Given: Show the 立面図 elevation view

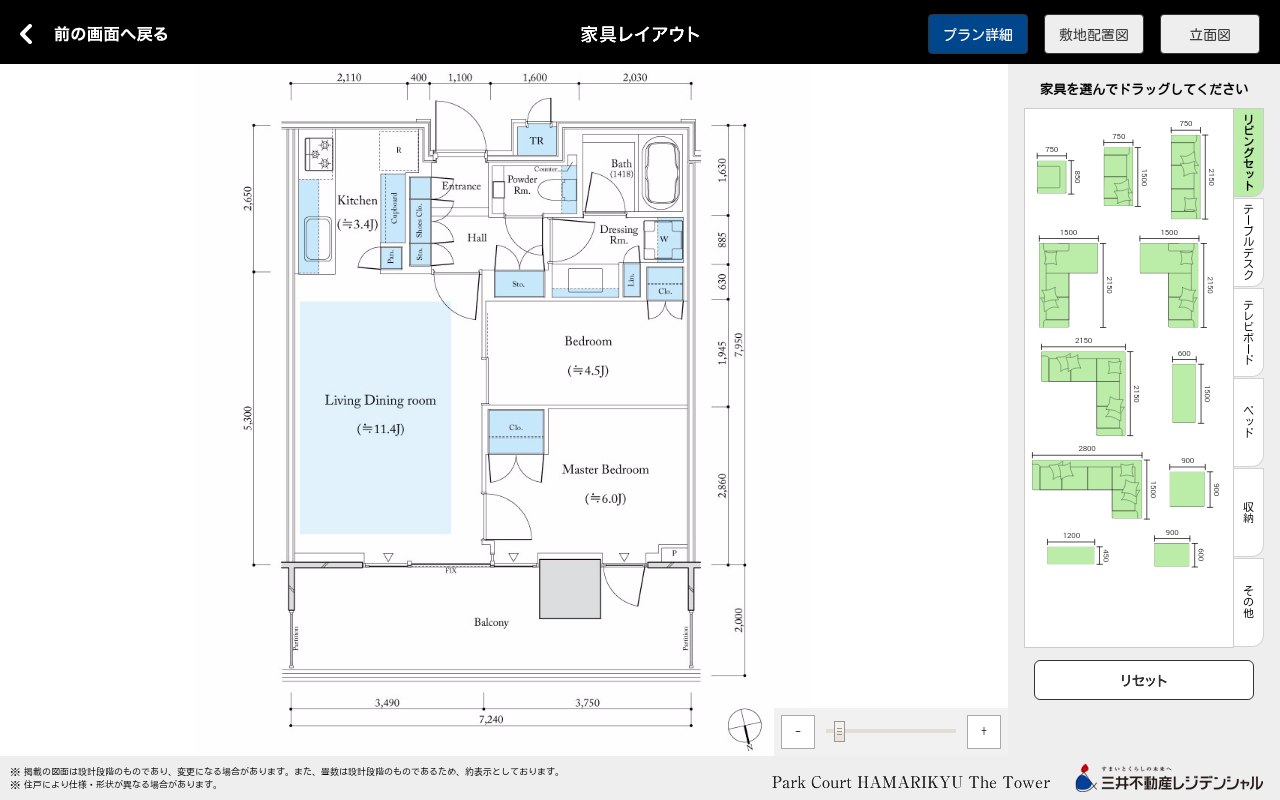Looking at the screenshot, I should click(1209, 34).
